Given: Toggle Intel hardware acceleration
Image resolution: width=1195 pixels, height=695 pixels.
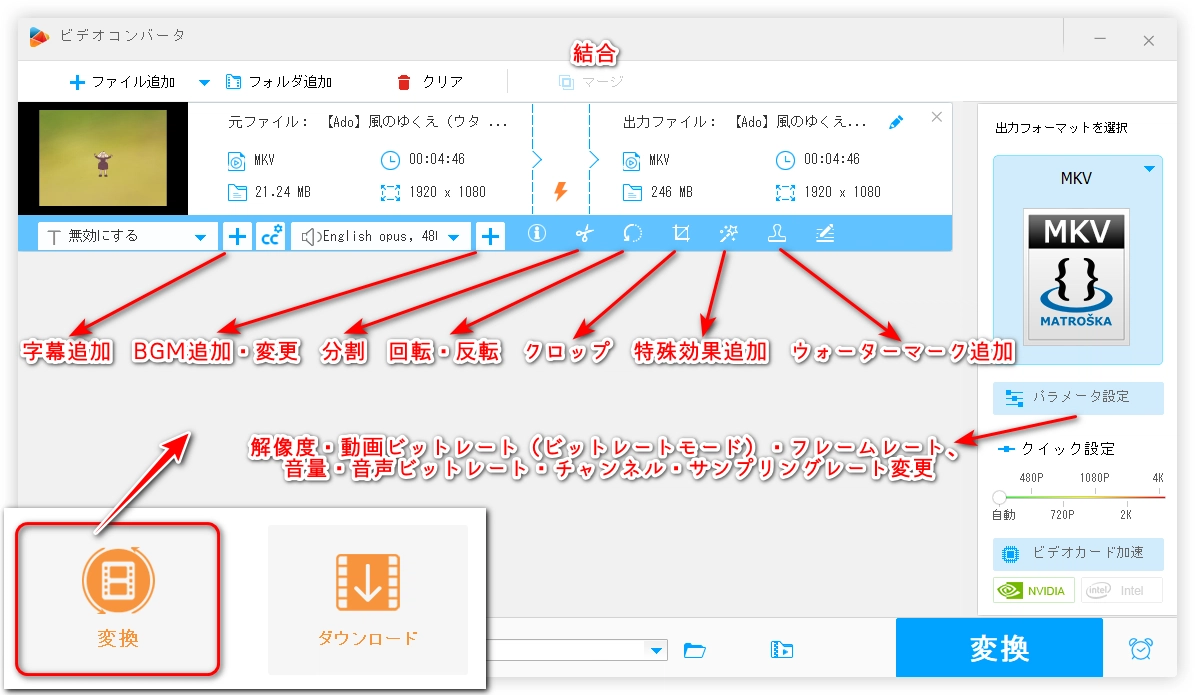Looking at the screenshot, I should point(1120,590).
